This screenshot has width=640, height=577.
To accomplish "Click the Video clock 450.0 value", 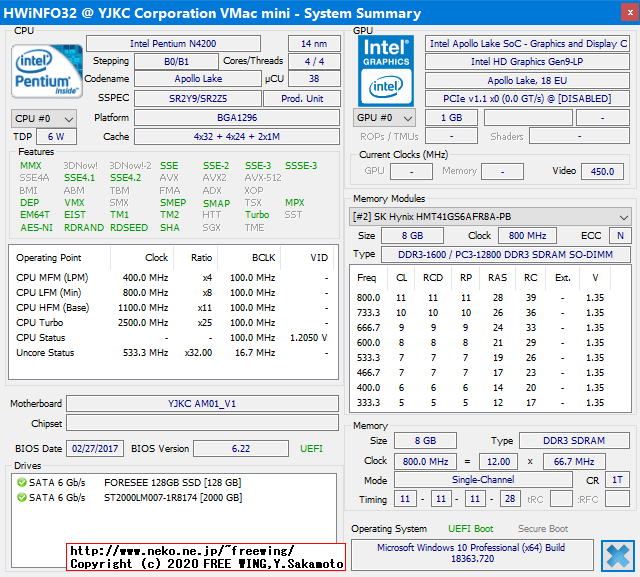I will [602, 171].
